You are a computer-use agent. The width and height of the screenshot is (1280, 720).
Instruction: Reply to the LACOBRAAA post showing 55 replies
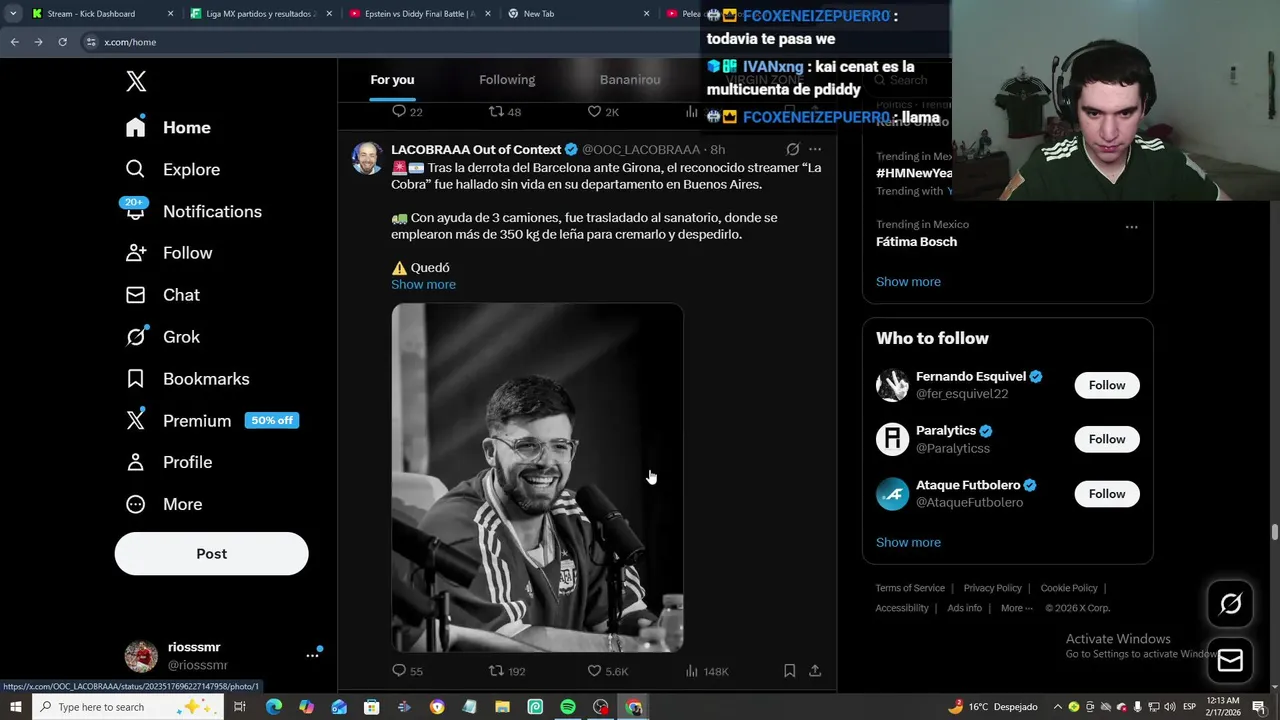[x=407, y=671]
